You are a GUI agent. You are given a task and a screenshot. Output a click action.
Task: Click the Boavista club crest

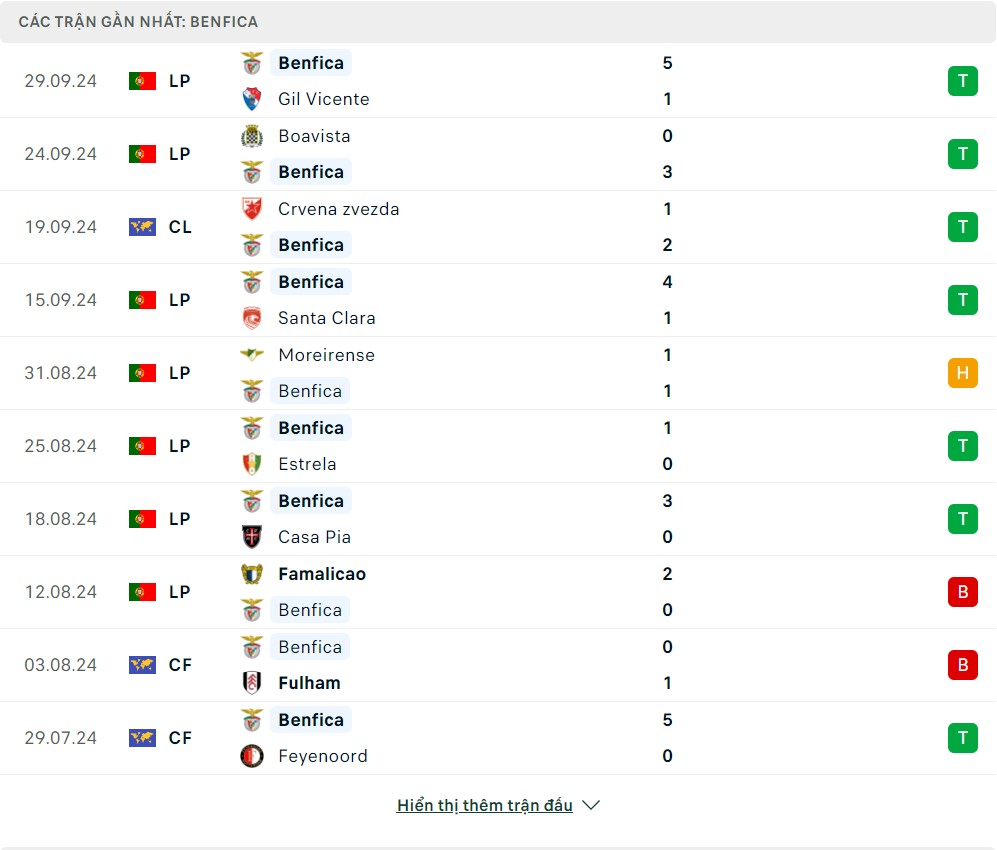click(252, 136)
